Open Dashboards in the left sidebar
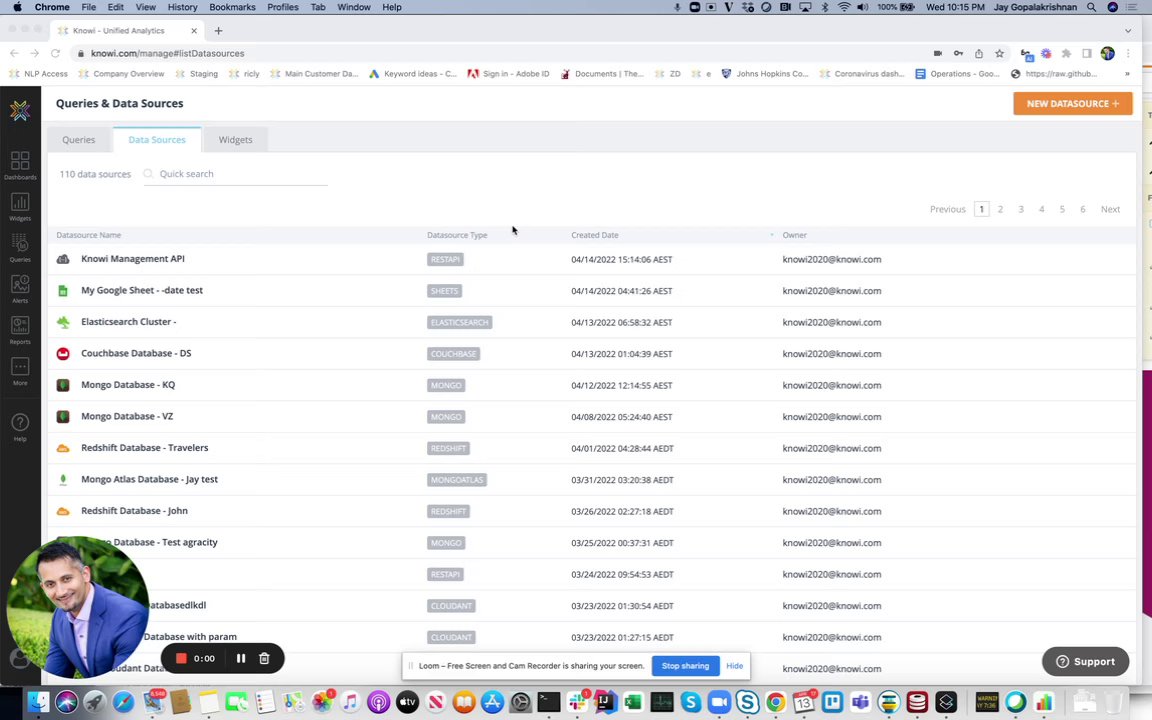The height and width of the screenshot is (720, 1152). [x=20, y=165]
